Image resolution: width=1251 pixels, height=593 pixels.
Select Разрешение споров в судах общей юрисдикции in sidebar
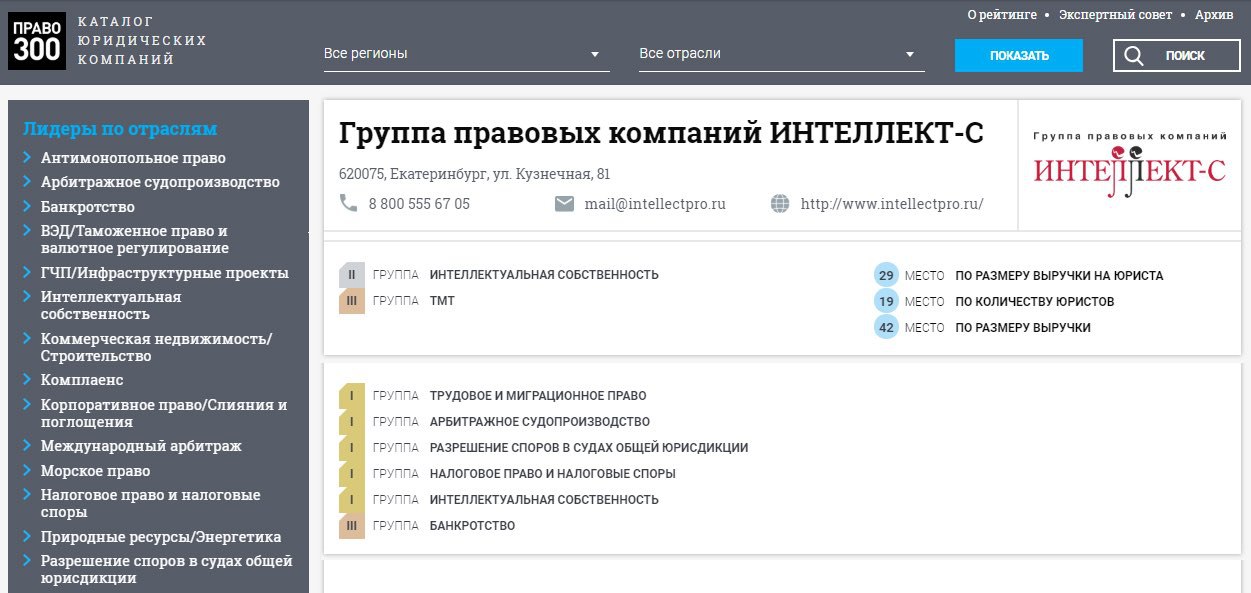(x=166, y=569)
